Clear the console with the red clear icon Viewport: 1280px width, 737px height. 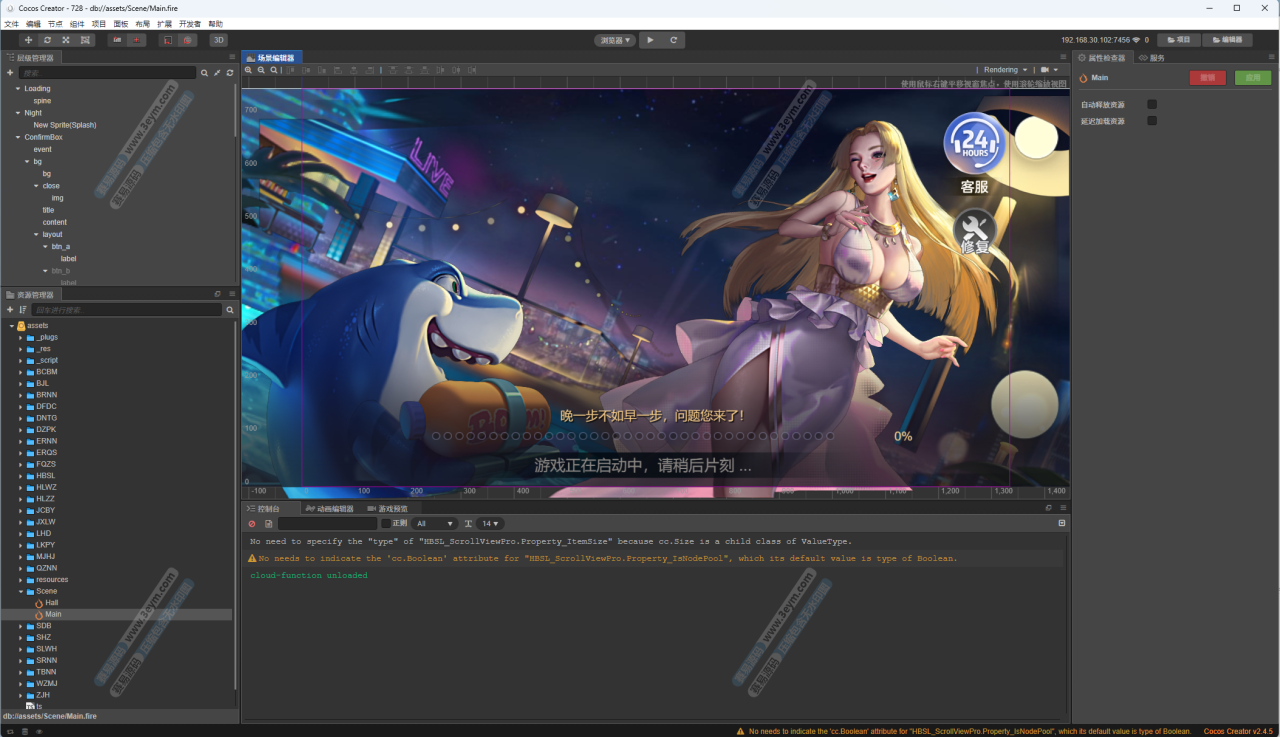(x=252, y=524)
